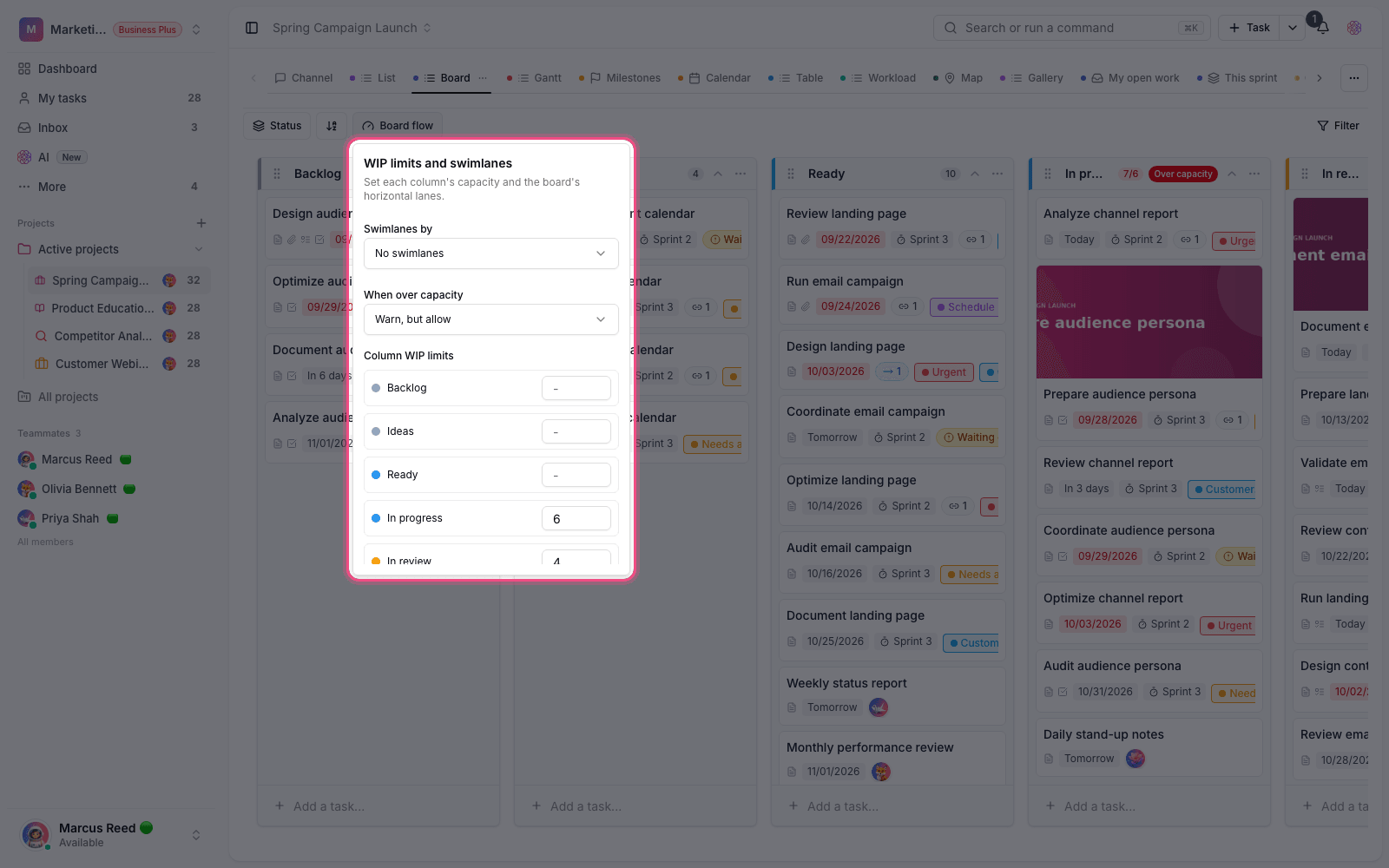Switch to the Workload view tab
Viewport: 1389px width, 868px height.
pyautogui.click(x=878, y=78)
